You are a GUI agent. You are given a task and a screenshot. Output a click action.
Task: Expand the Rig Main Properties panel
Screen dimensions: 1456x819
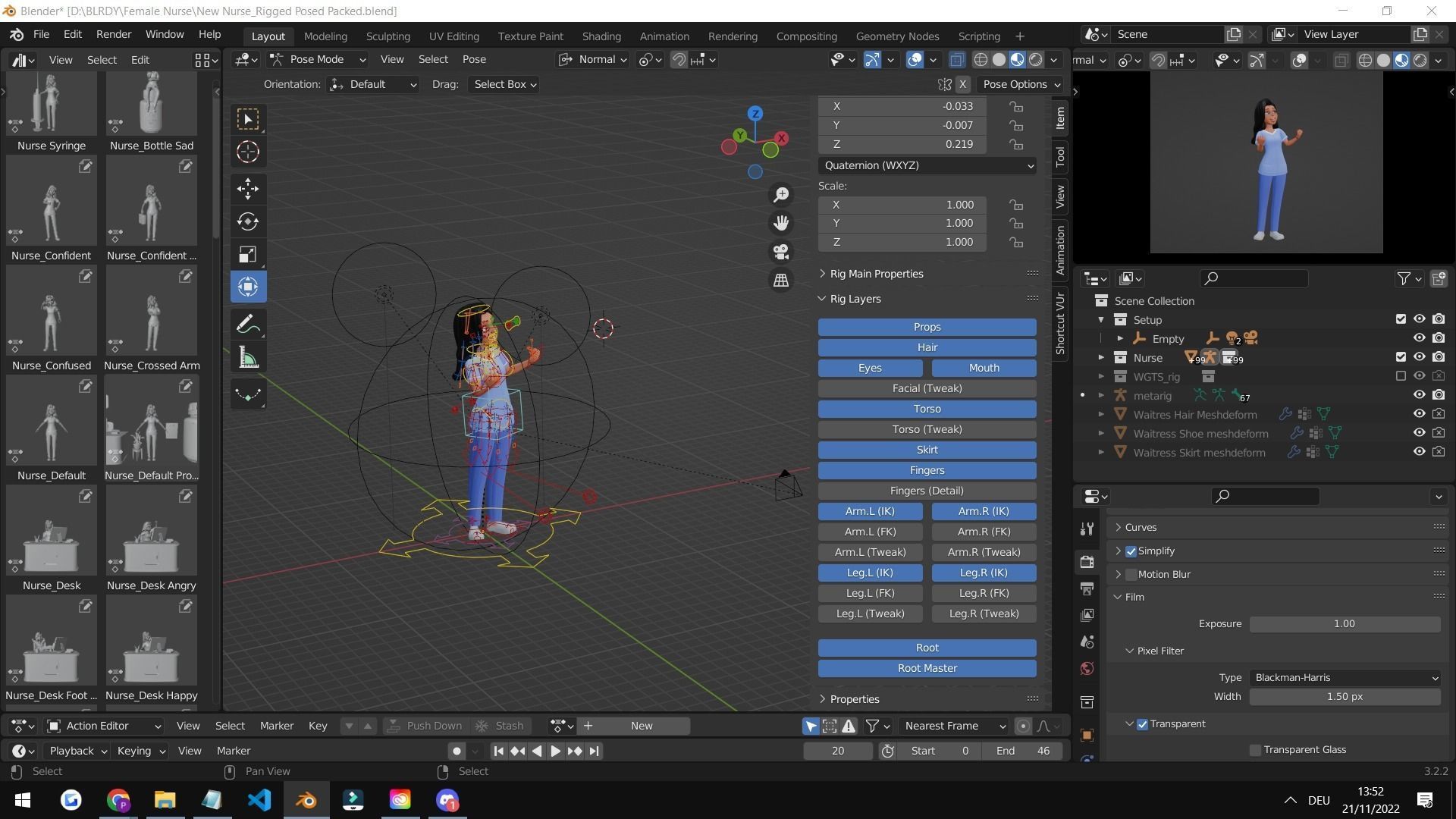tap(876, 274)
